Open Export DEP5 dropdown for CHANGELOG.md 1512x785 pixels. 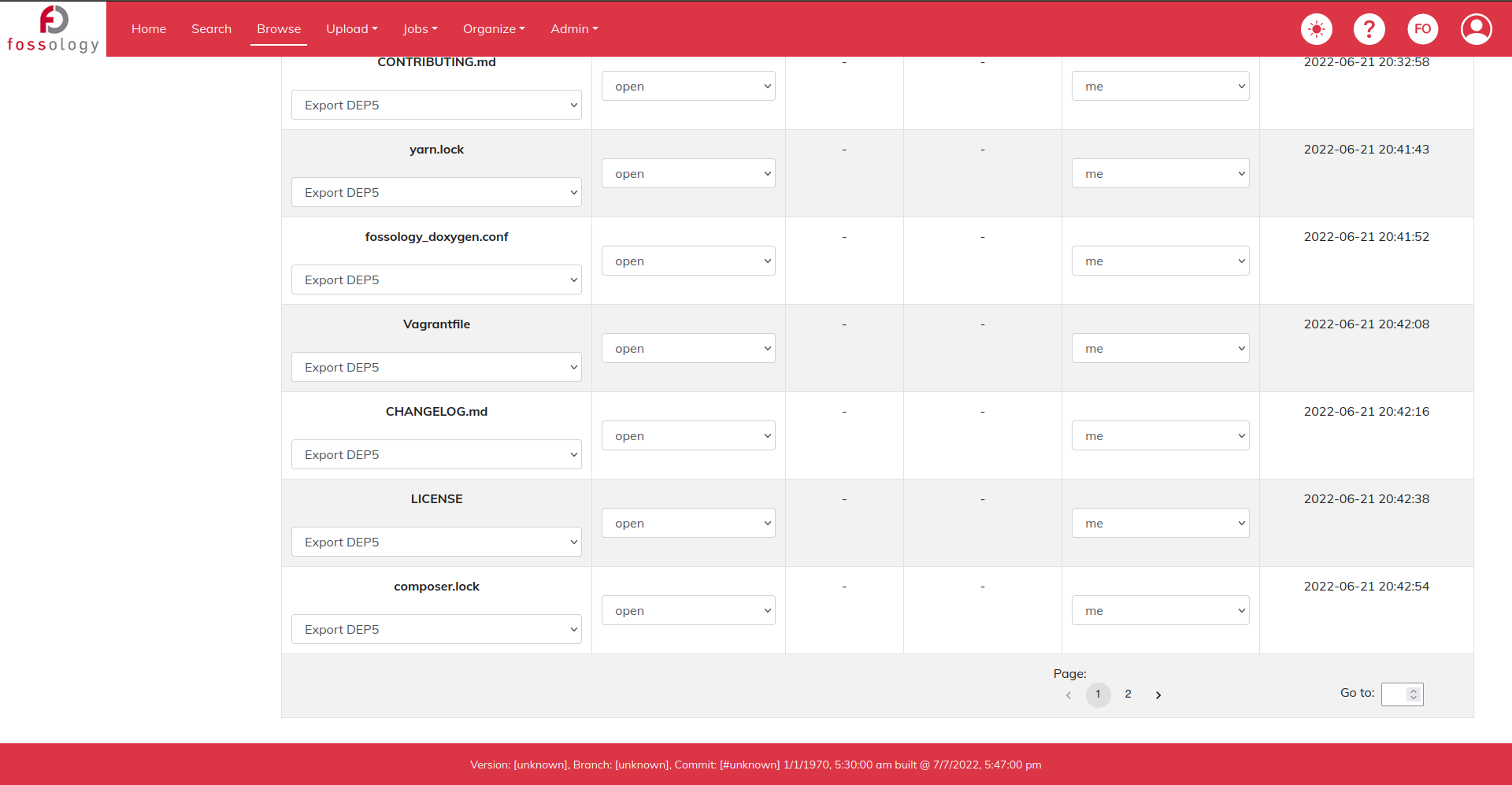pos(436,454)
